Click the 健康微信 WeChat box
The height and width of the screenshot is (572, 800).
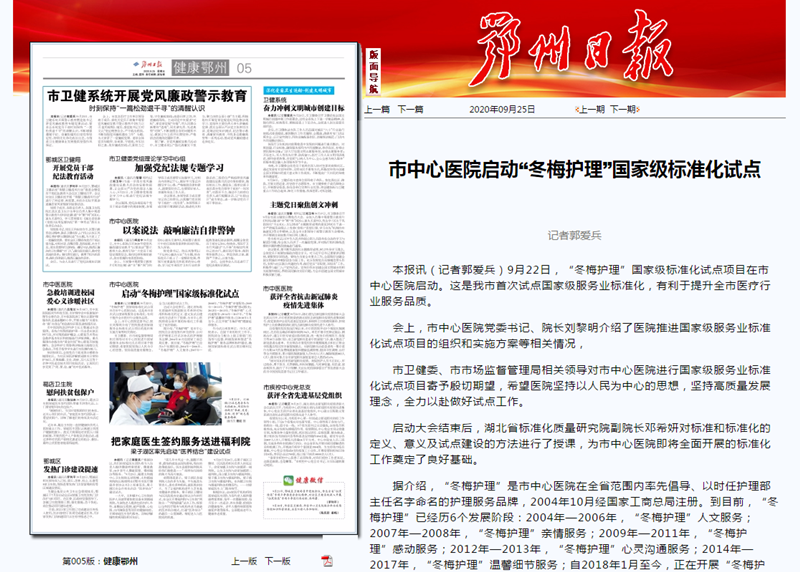[304, 496]
